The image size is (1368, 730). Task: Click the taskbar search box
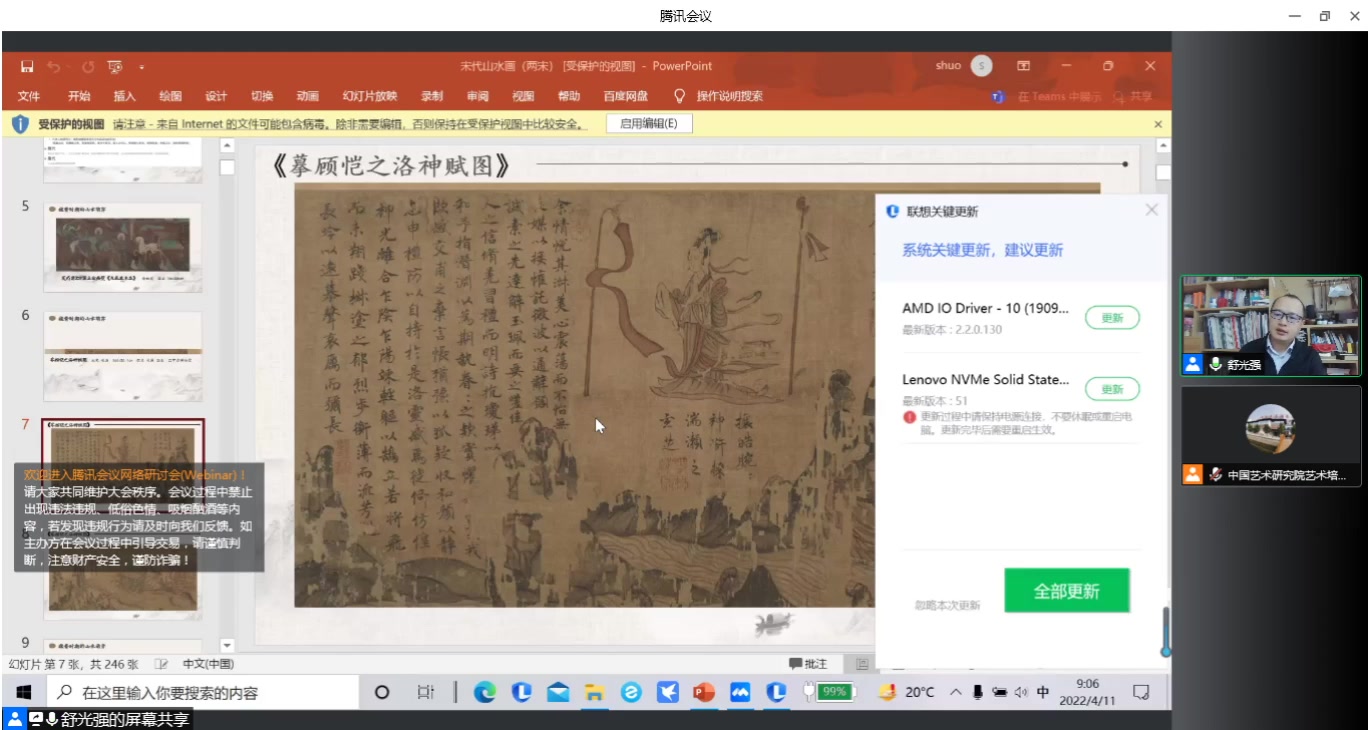(203, 692)
